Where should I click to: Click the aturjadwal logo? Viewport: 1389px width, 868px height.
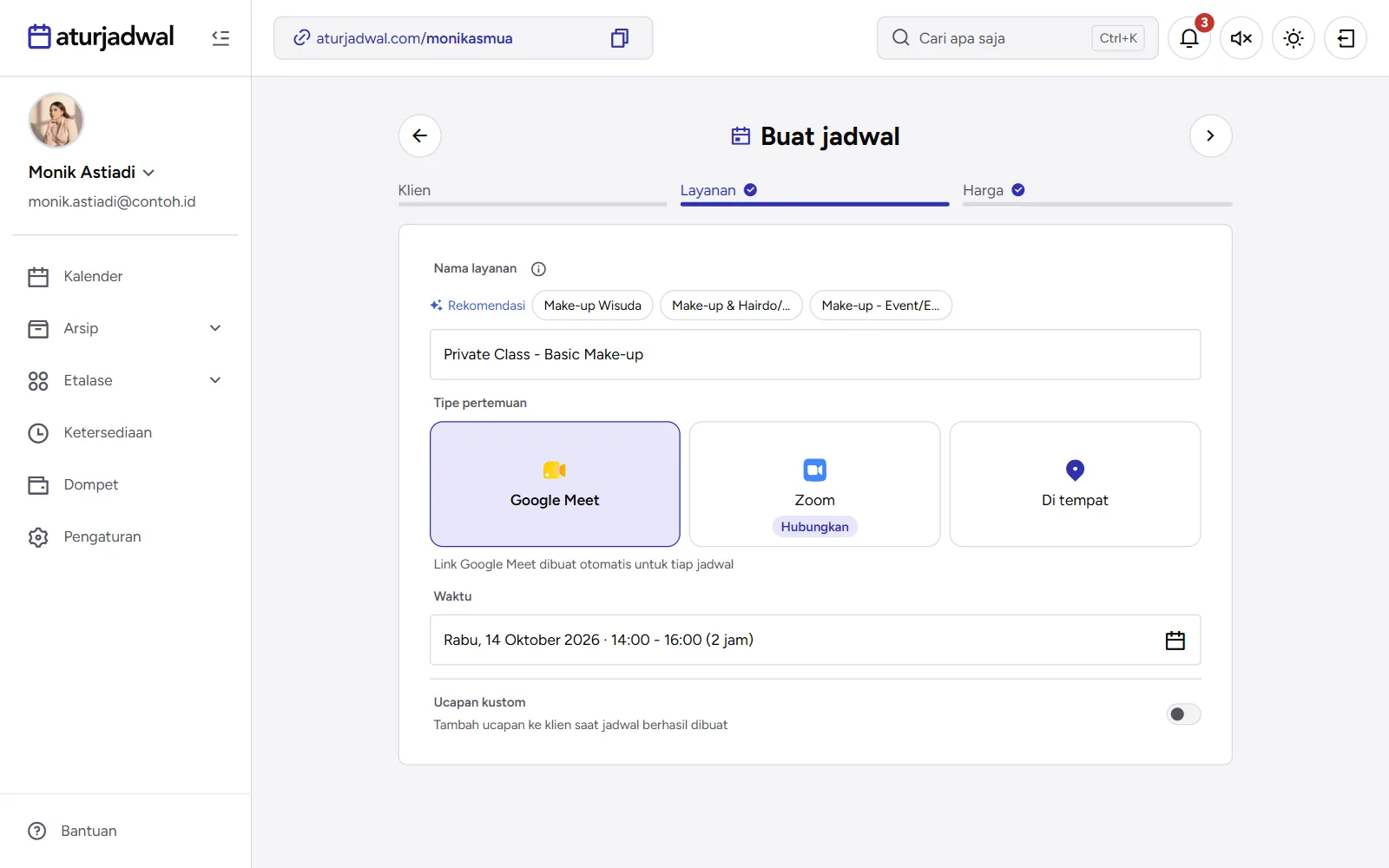pos(101,36)
